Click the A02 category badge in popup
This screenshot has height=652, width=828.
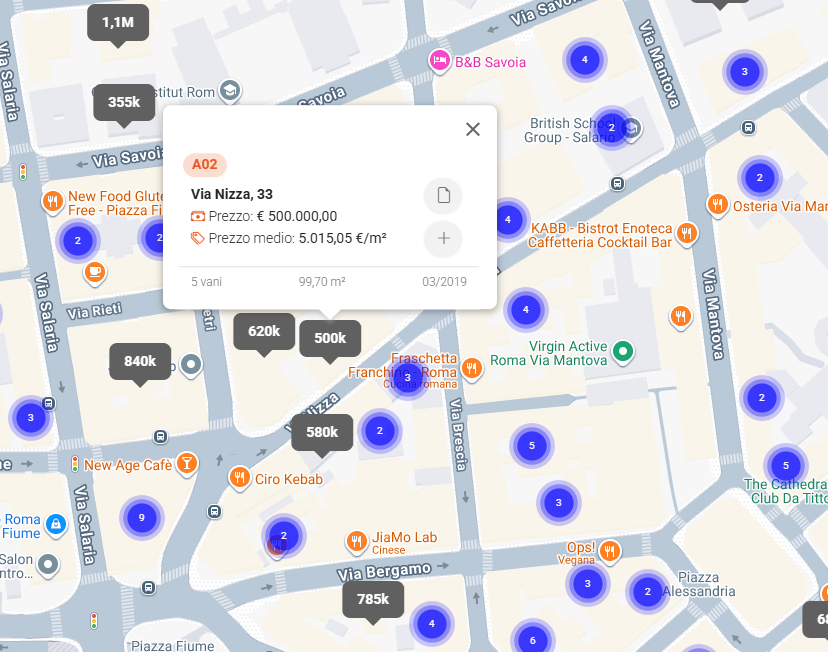205,165
